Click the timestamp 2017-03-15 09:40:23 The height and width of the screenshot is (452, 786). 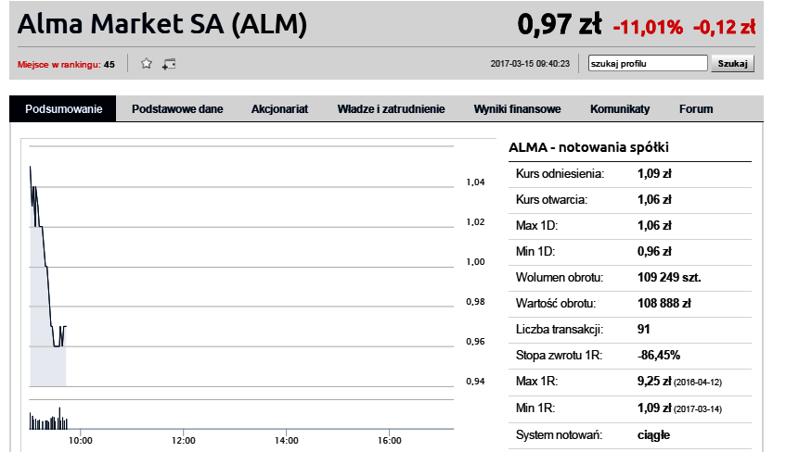pyautogui.click(x=530, y=64)
